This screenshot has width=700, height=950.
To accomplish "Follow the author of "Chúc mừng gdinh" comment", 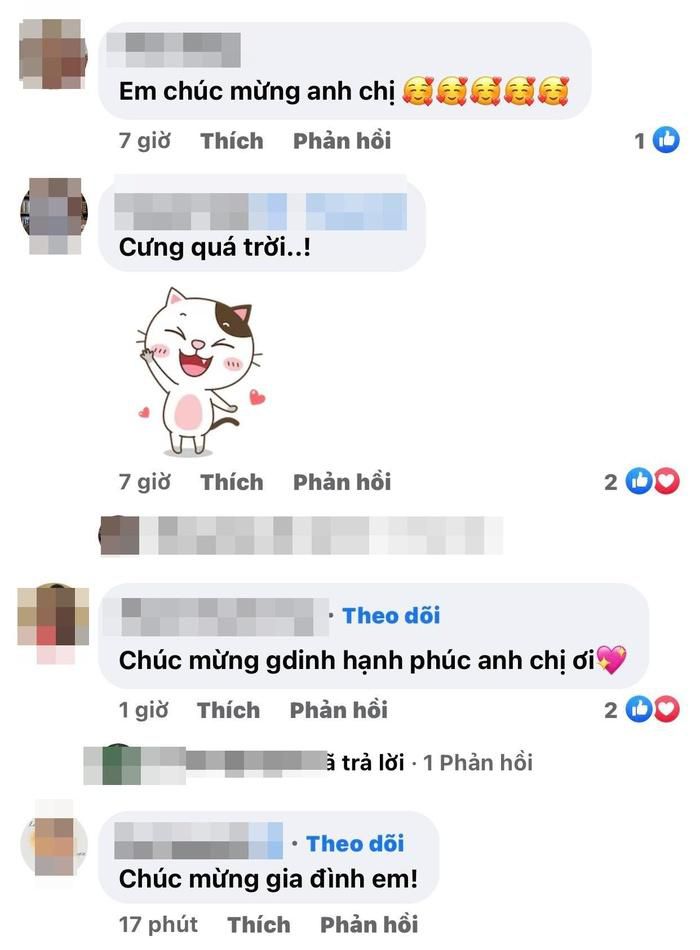I will (x=392, y=616).
